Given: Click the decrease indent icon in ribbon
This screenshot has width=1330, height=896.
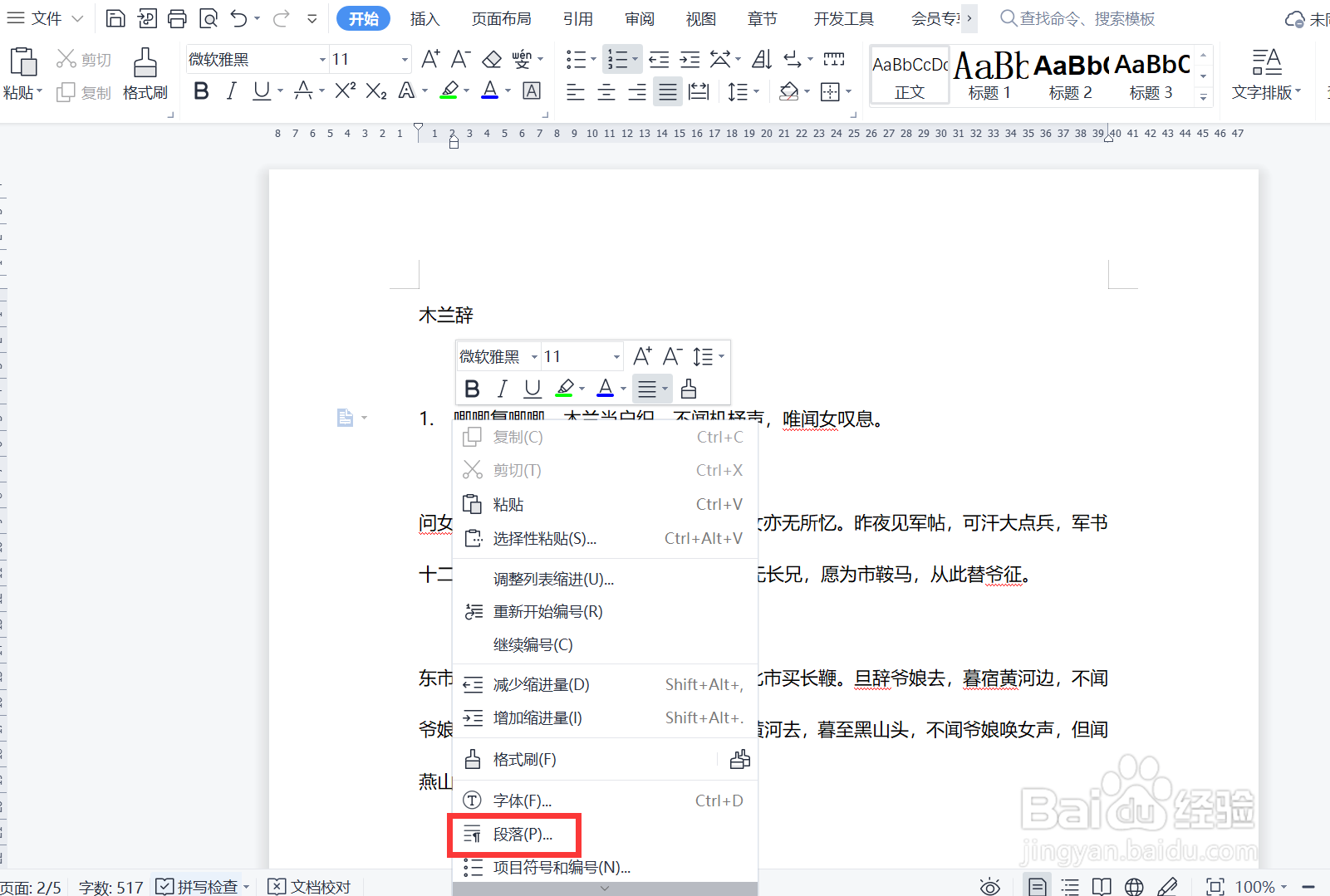Looking at the screenshot, I should coord(659,59).
